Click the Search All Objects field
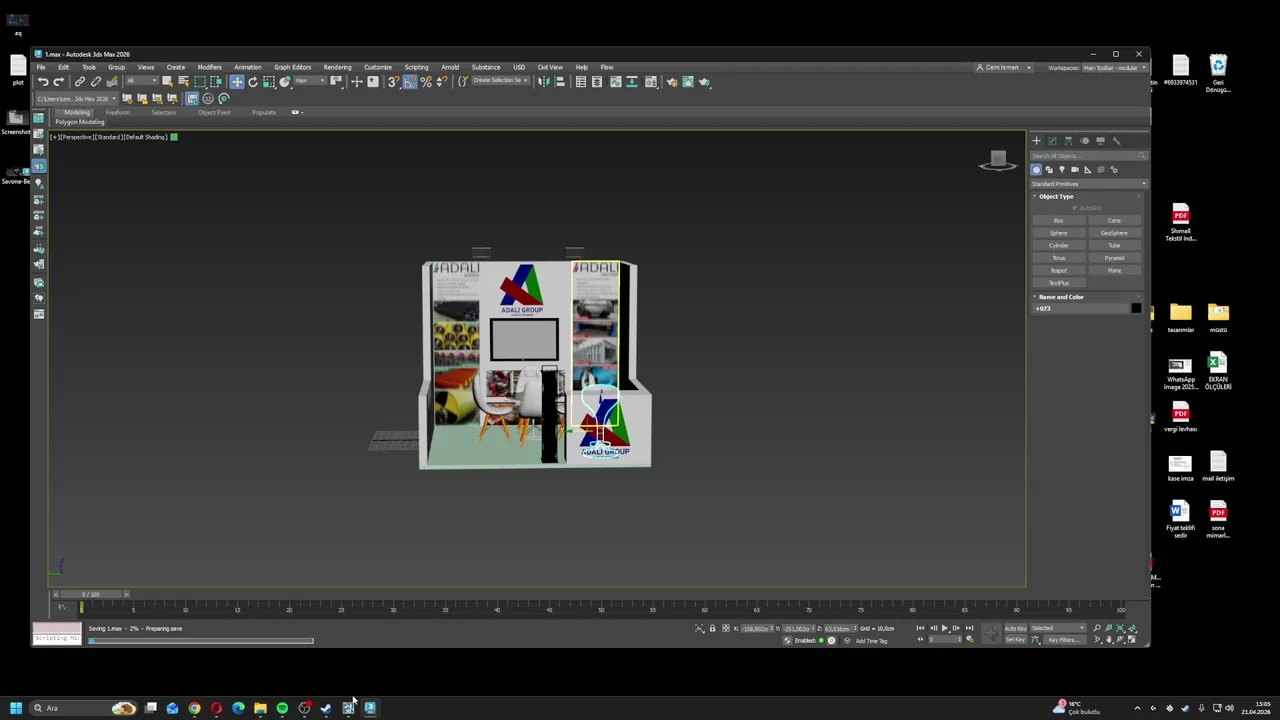The image size is (1280, 720). [x=1088, y=156]
